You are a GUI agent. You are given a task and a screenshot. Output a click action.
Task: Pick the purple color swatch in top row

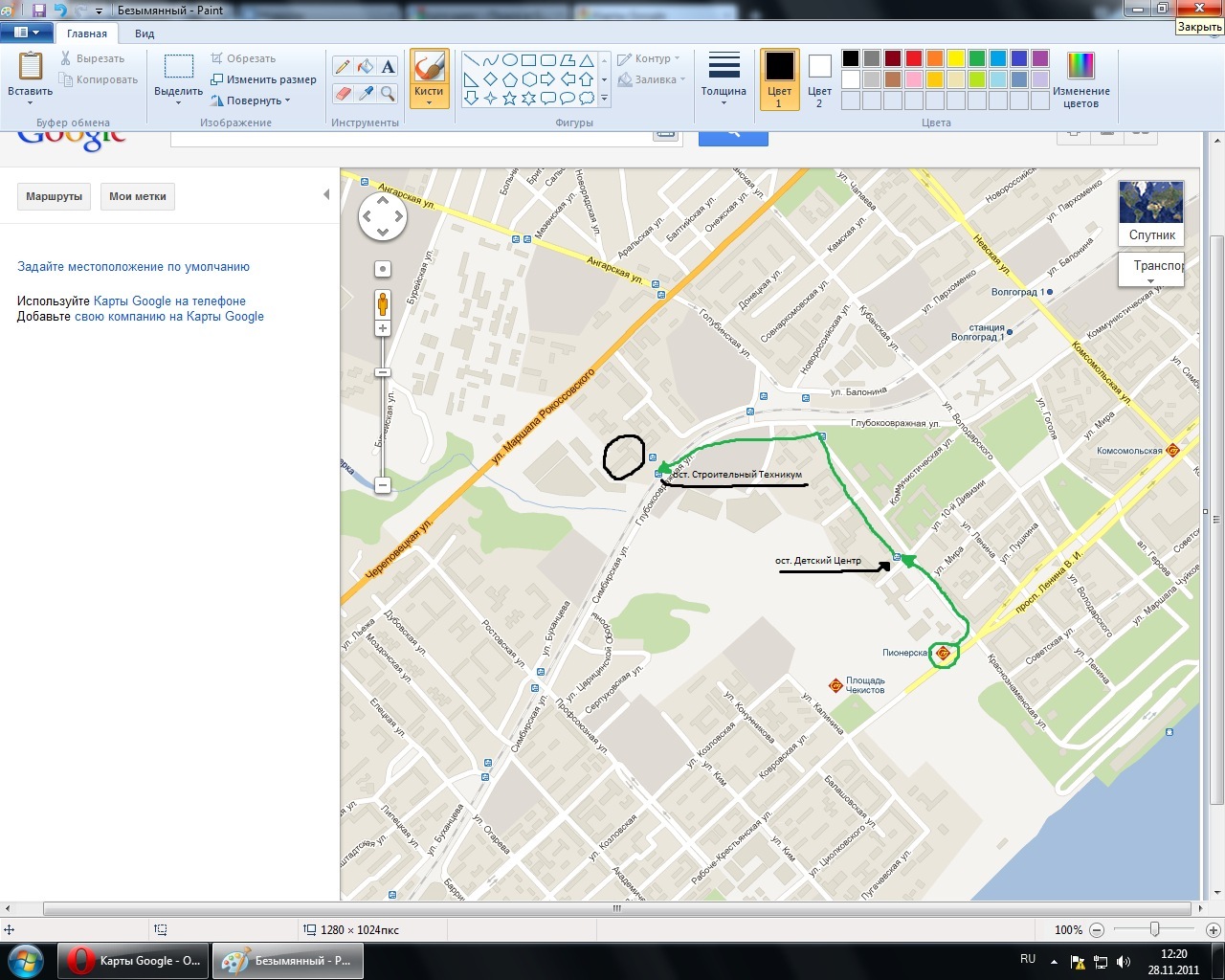1039,58
